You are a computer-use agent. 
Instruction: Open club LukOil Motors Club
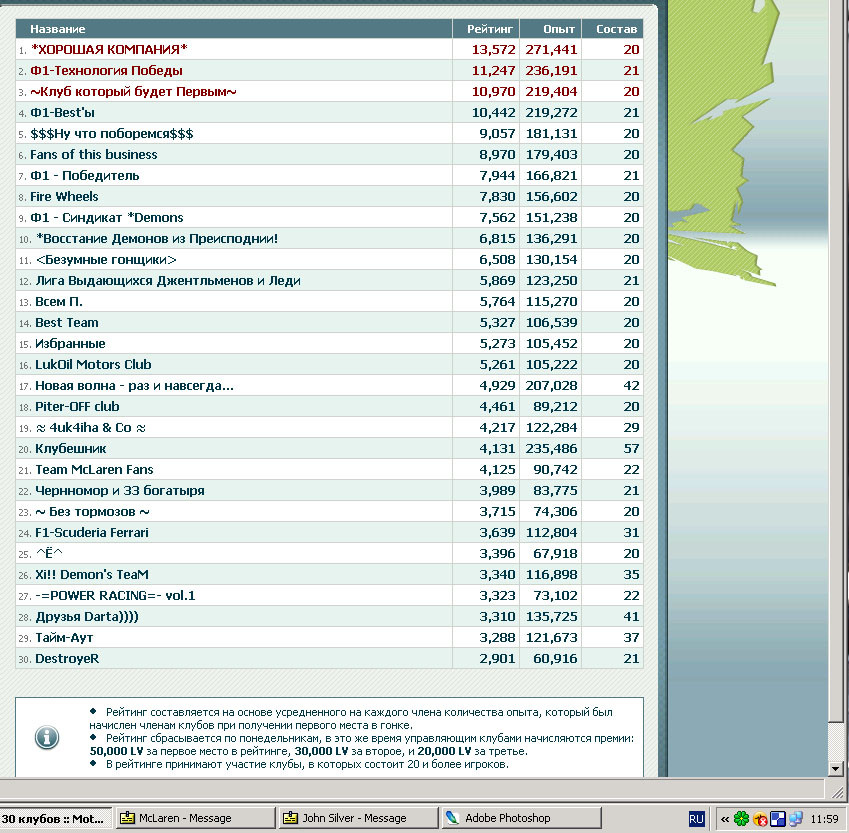coord(93,365)
